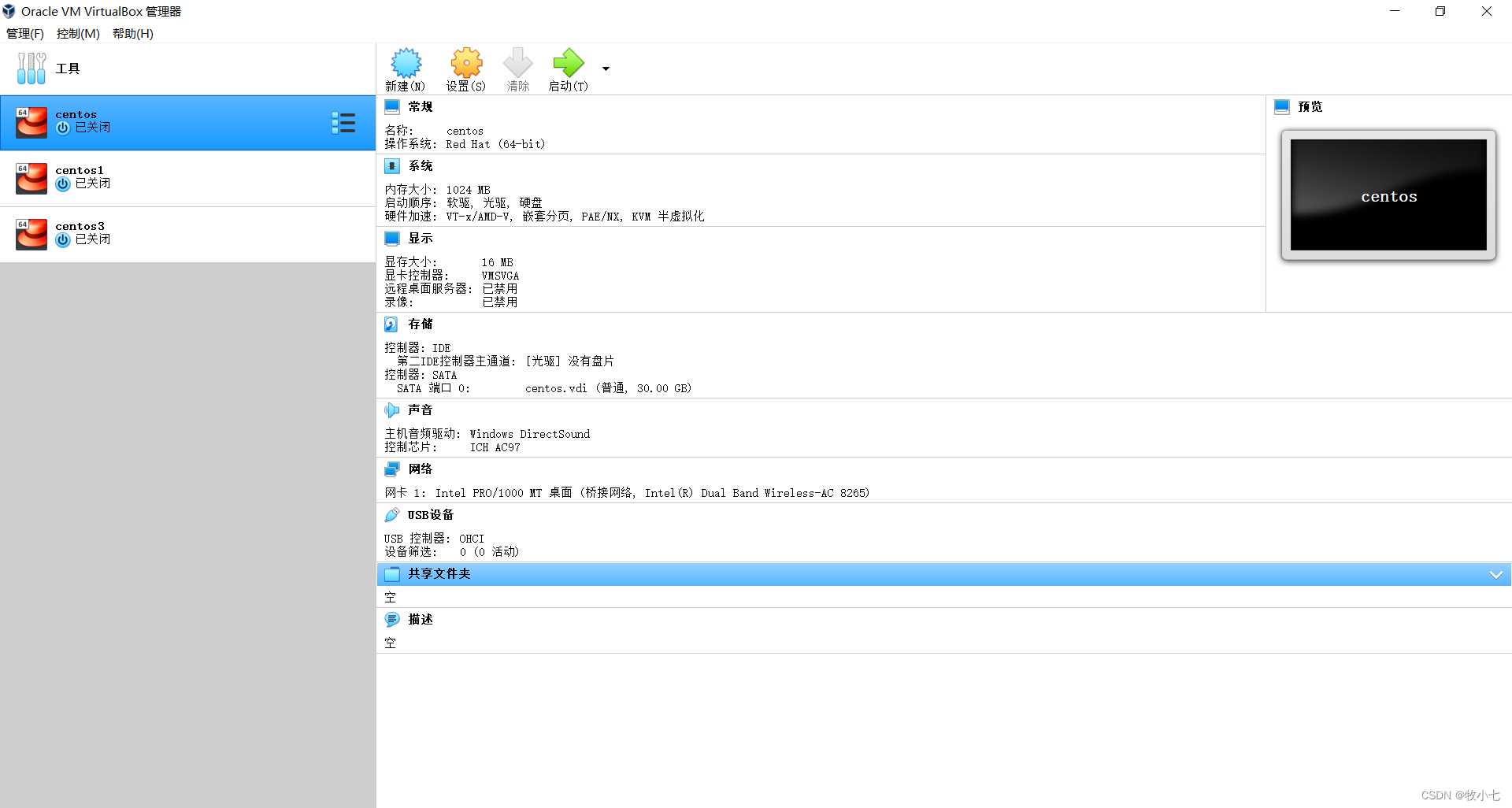Click the Red Hat (64-bit) OS value
Image resolution: width=1512 pixels, height=808 pixels.
(495, 144)
